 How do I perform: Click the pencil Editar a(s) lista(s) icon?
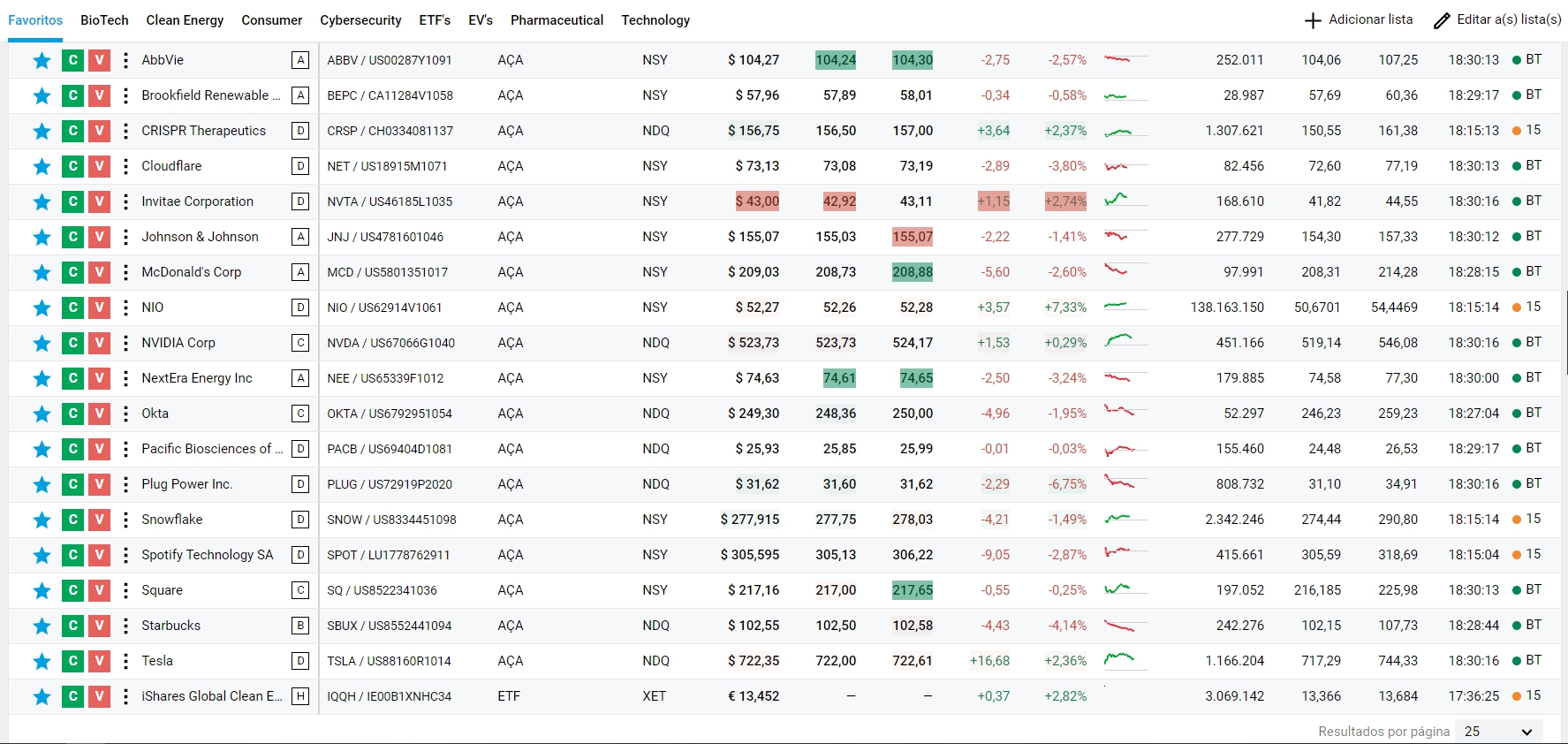coord(1442,20)
